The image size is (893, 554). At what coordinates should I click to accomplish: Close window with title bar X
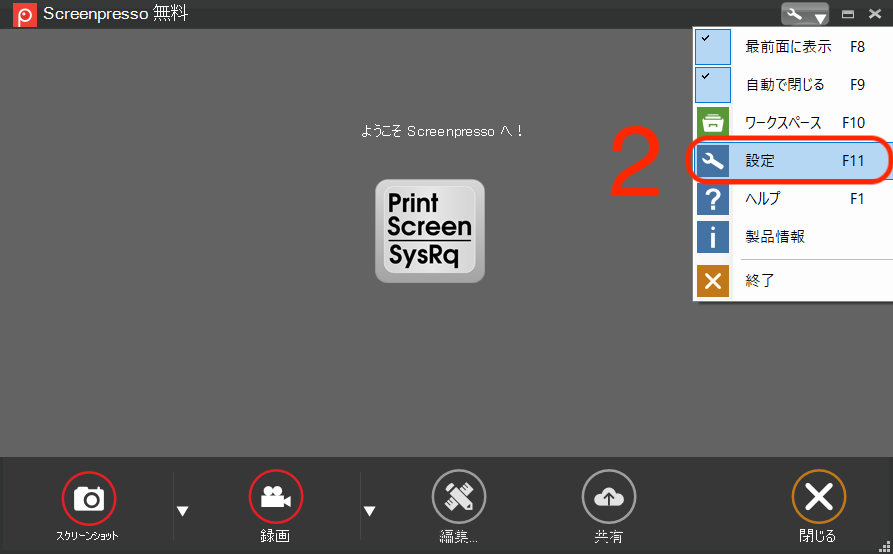click(875, 14)
